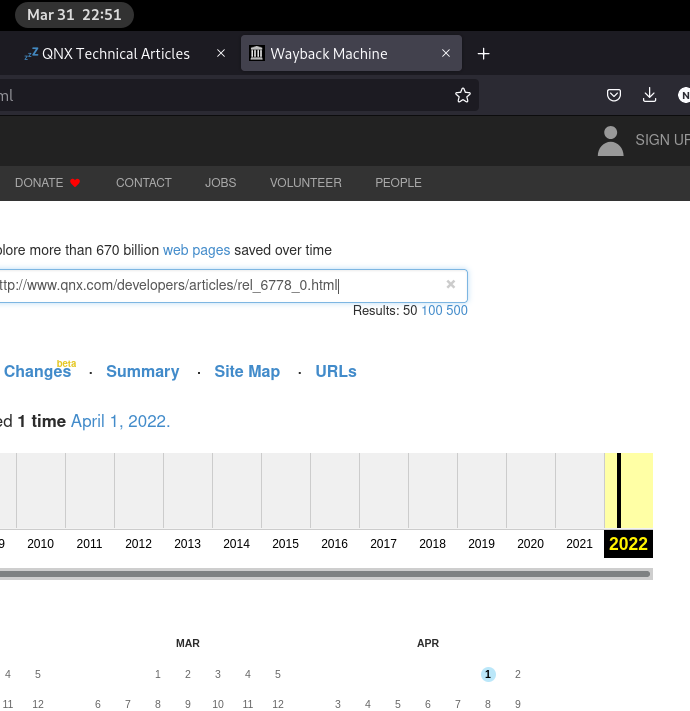690x711 pixels.
Task: Select year 2022 on the timeline
Action: (628, 544)
